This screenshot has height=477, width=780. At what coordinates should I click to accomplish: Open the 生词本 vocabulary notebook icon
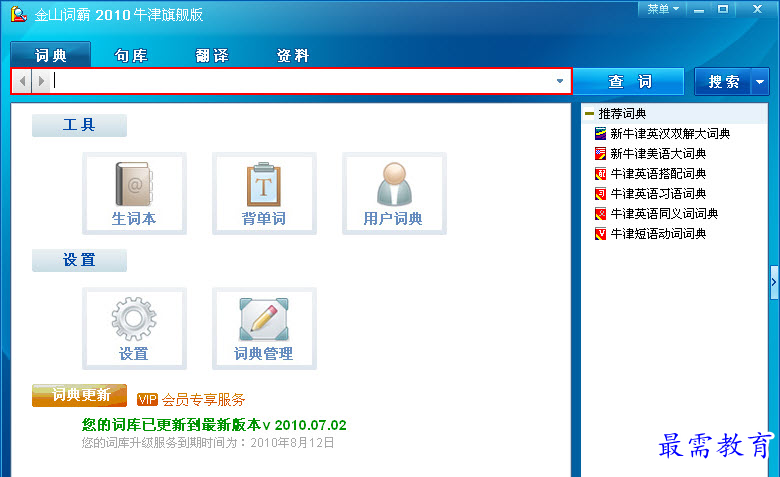pos(134,193)
